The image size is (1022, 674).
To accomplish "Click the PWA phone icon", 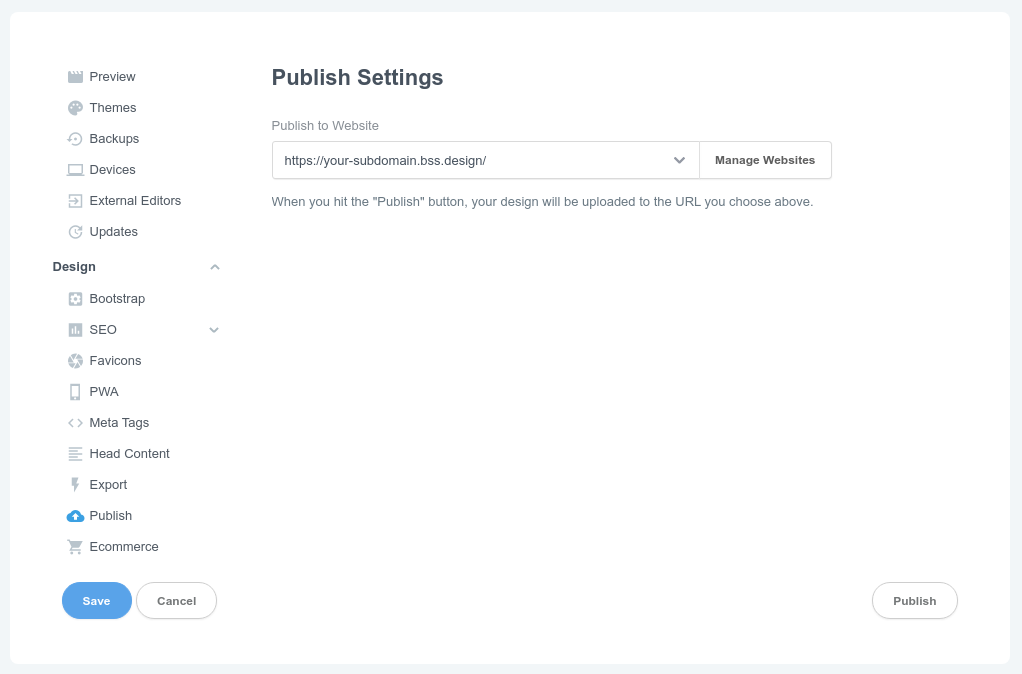I will [x=75, y=391].
